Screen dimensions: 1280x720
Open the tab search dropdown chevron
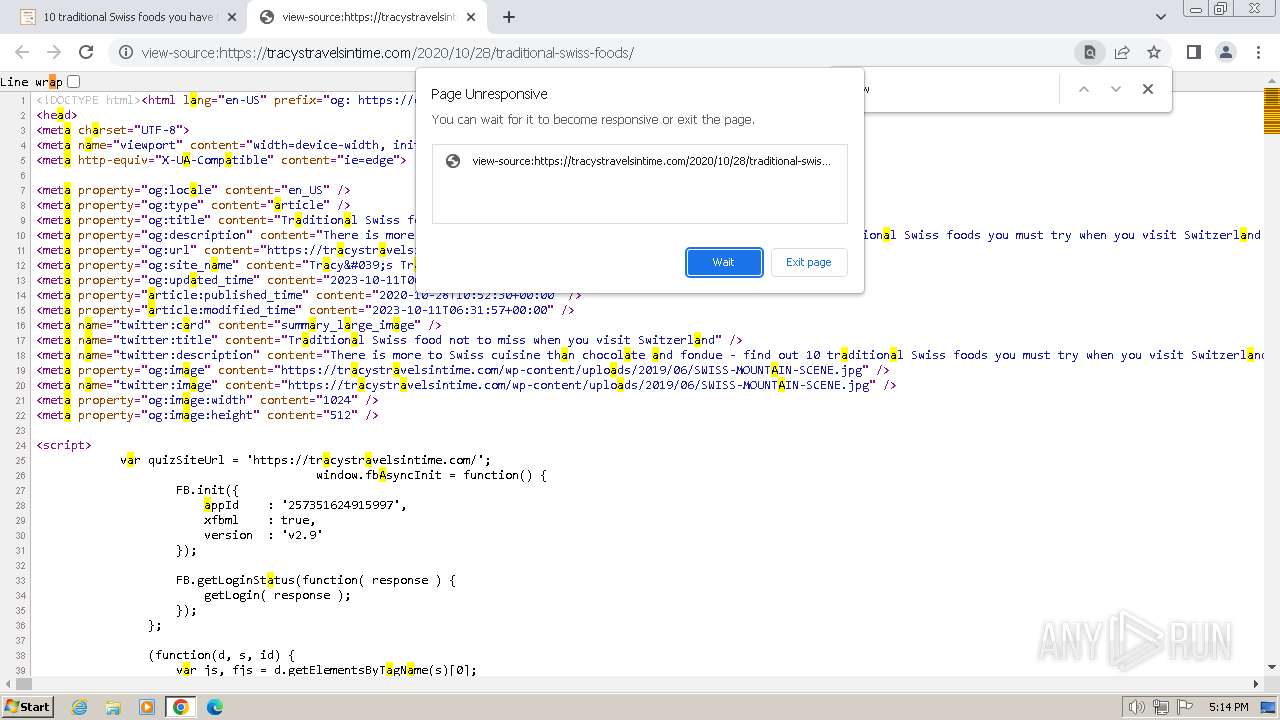[1160, 17]
